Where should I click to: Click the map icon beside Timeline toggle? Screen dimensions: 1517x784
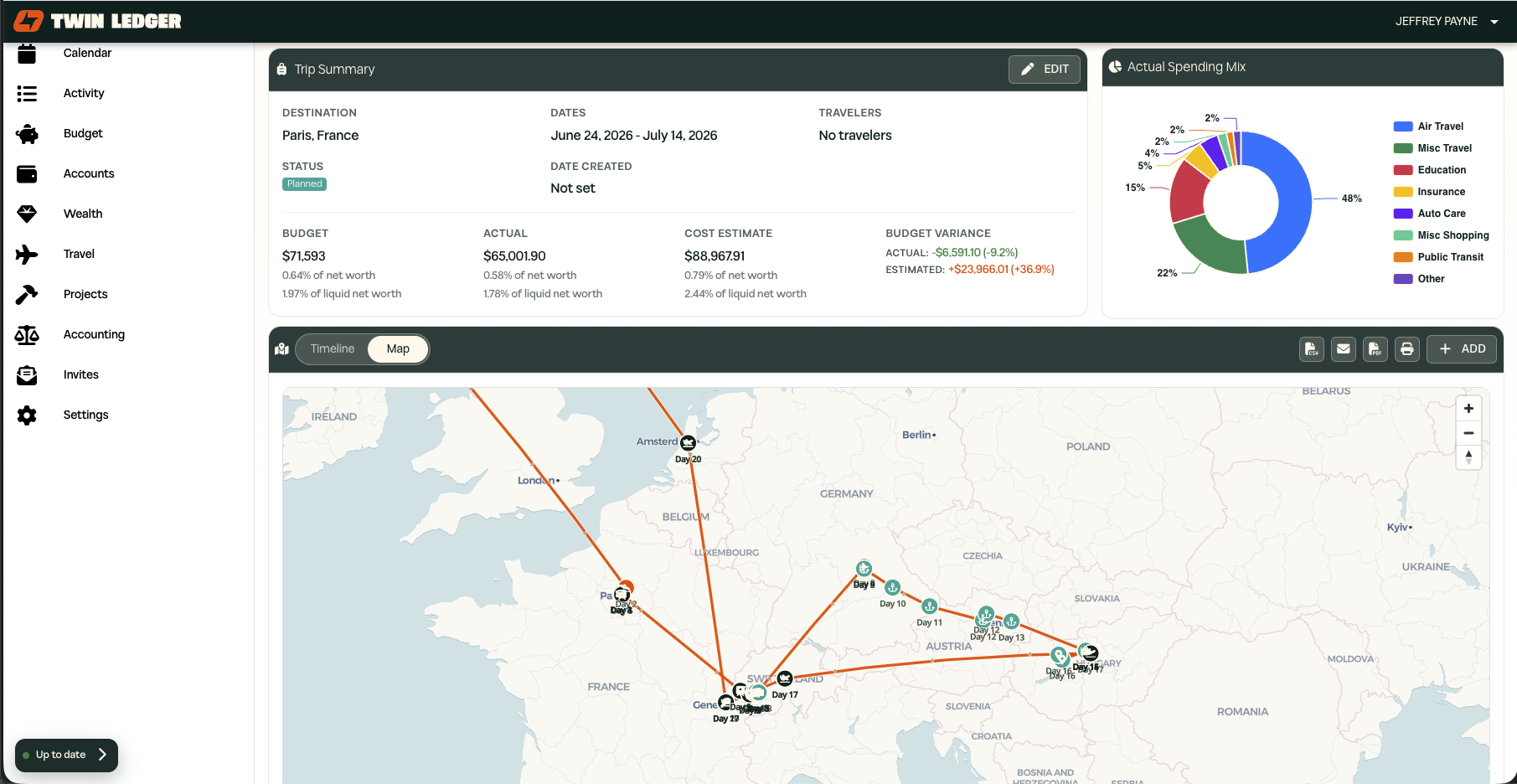(x=281, y=349)
